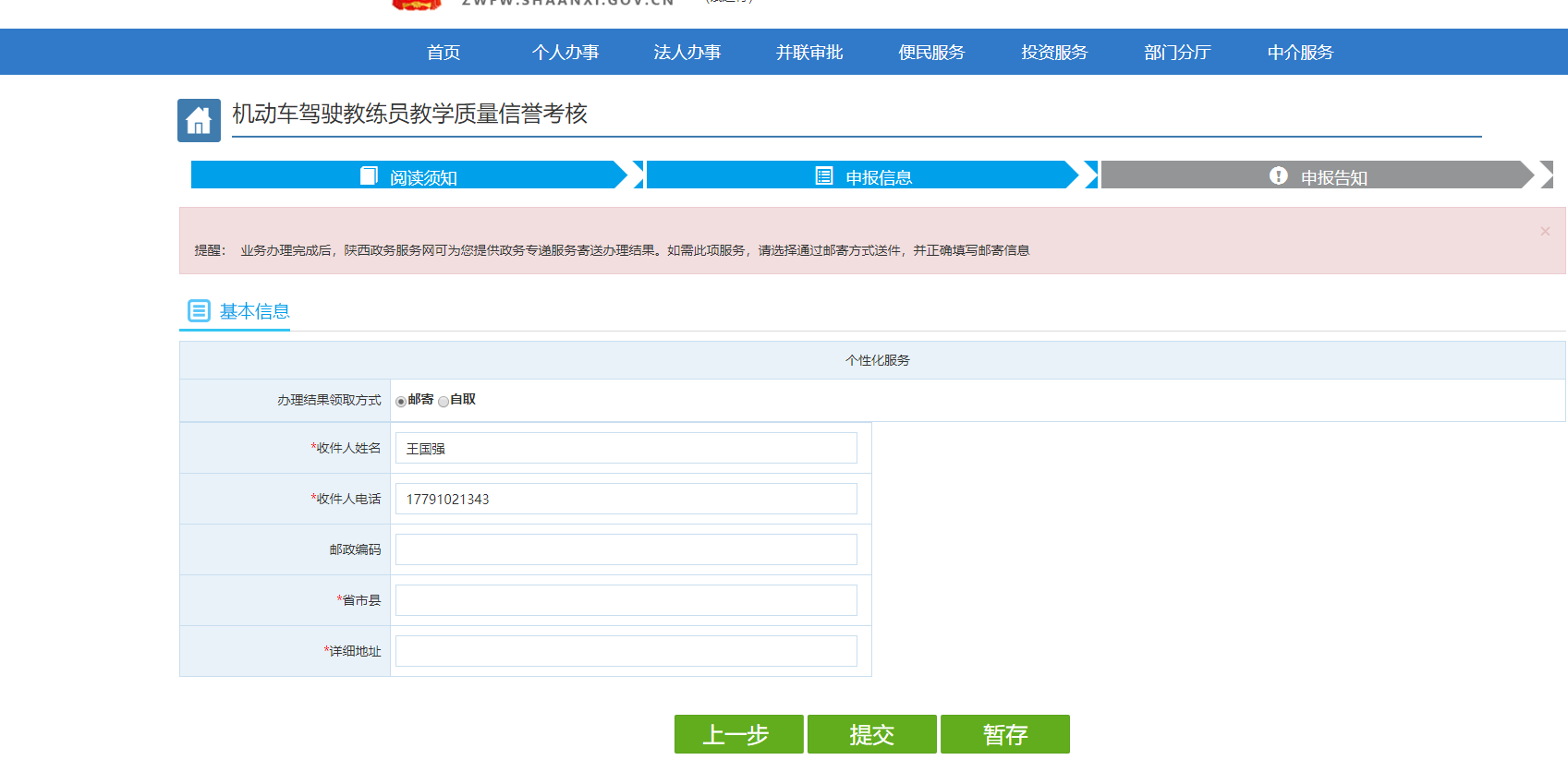Open 个人办事 in the navigation bar
The width and height of the screenshot is (1568, 772).
(565, 53)
